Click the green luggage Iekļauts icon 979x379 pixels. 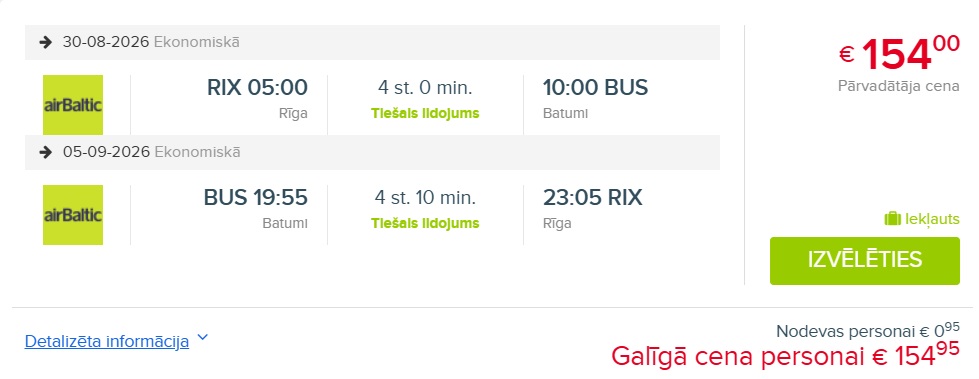click(x=892, y=219)
